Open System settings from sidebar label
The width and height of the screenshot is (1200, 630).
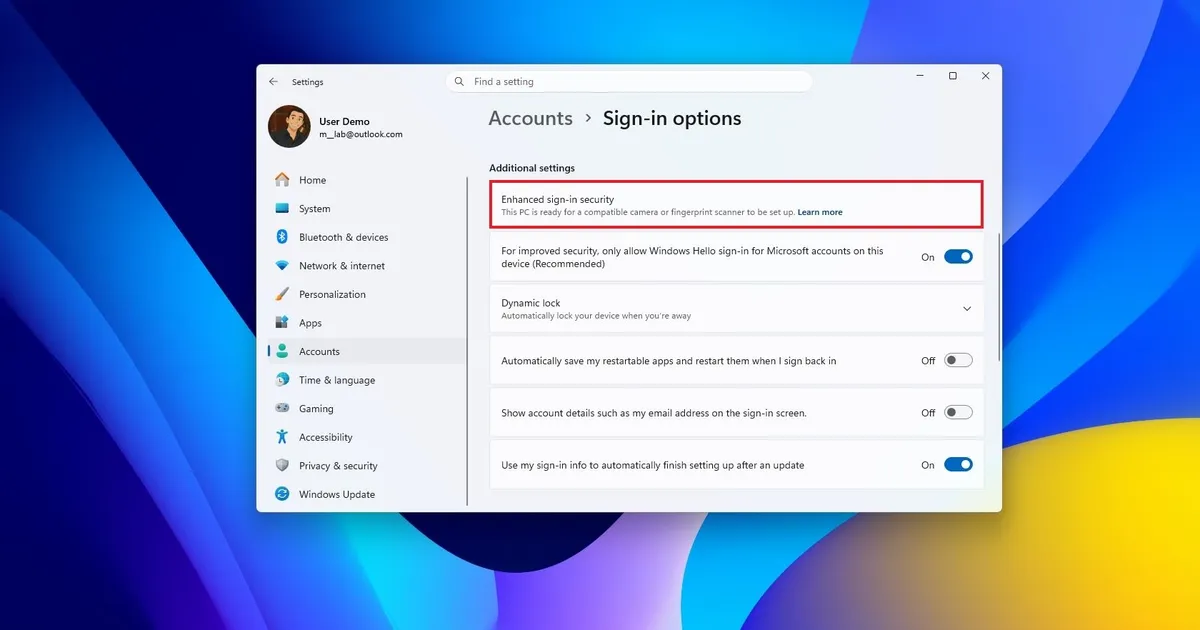click(314, 209)
